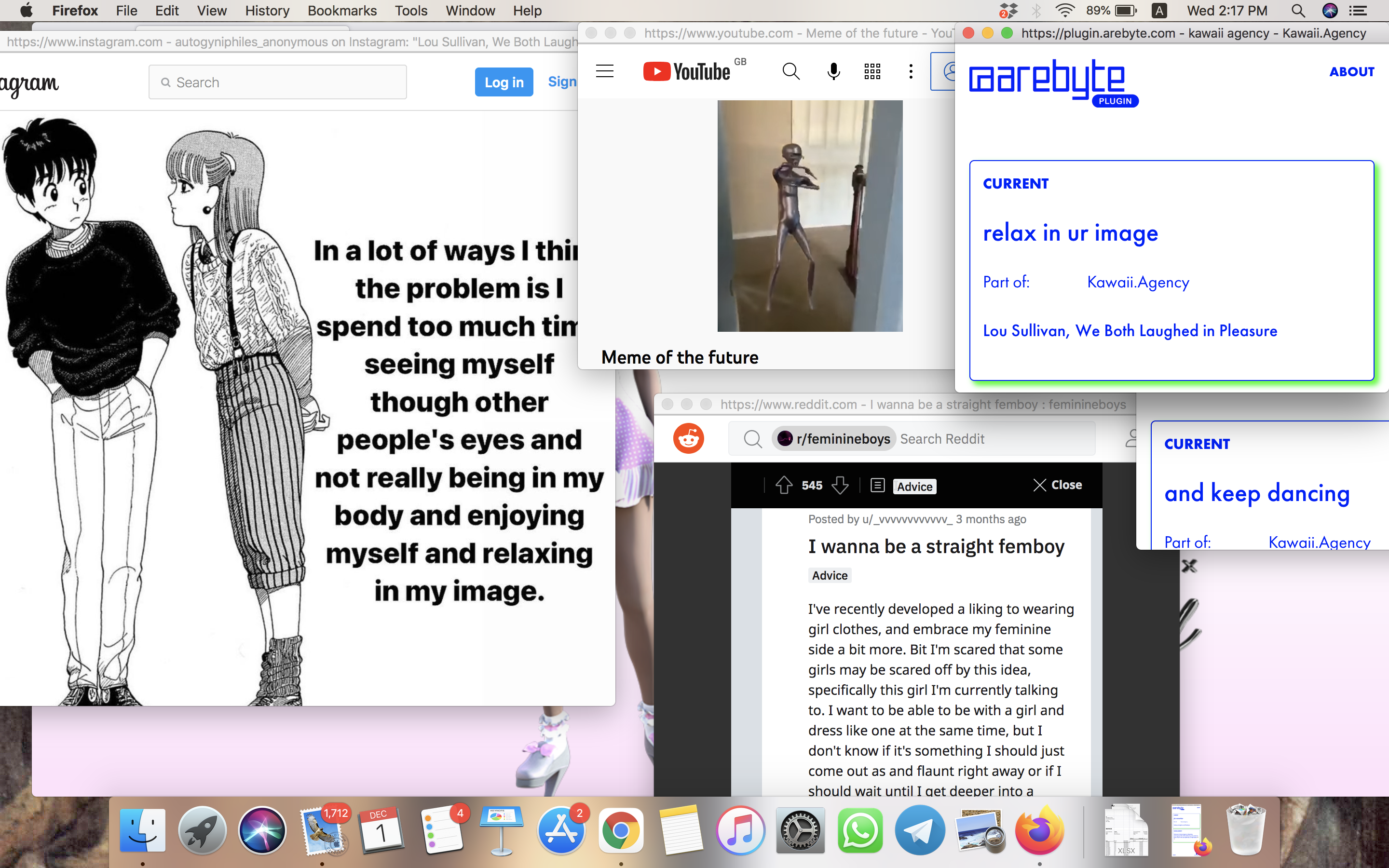The width and height of the screenshot is (1389, 868).
Task: Go to the Reddit home logo
Action: [x=688, y=439]
